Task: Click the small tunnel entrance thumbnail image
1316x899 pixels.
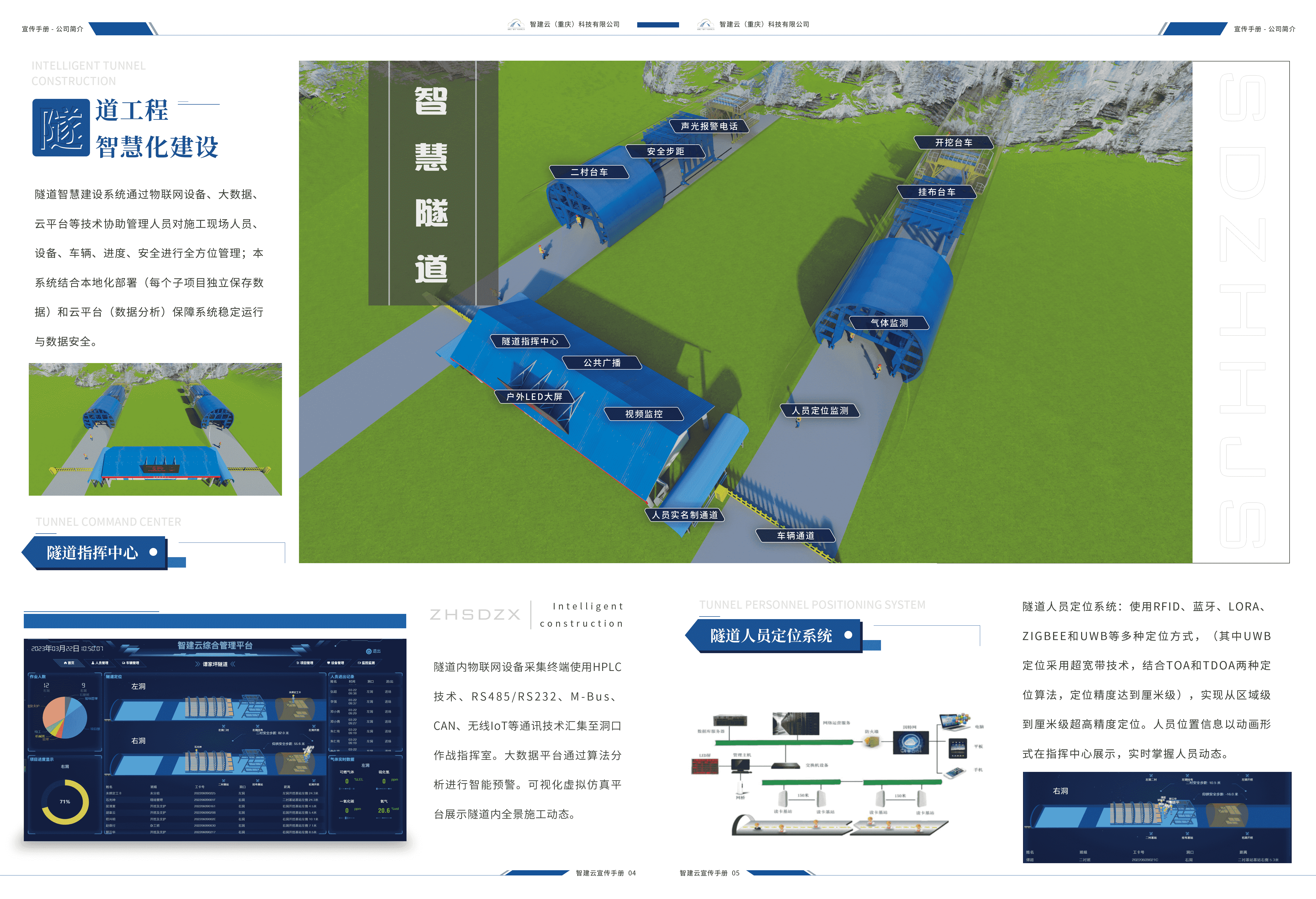Action: (x=155, y=429)
